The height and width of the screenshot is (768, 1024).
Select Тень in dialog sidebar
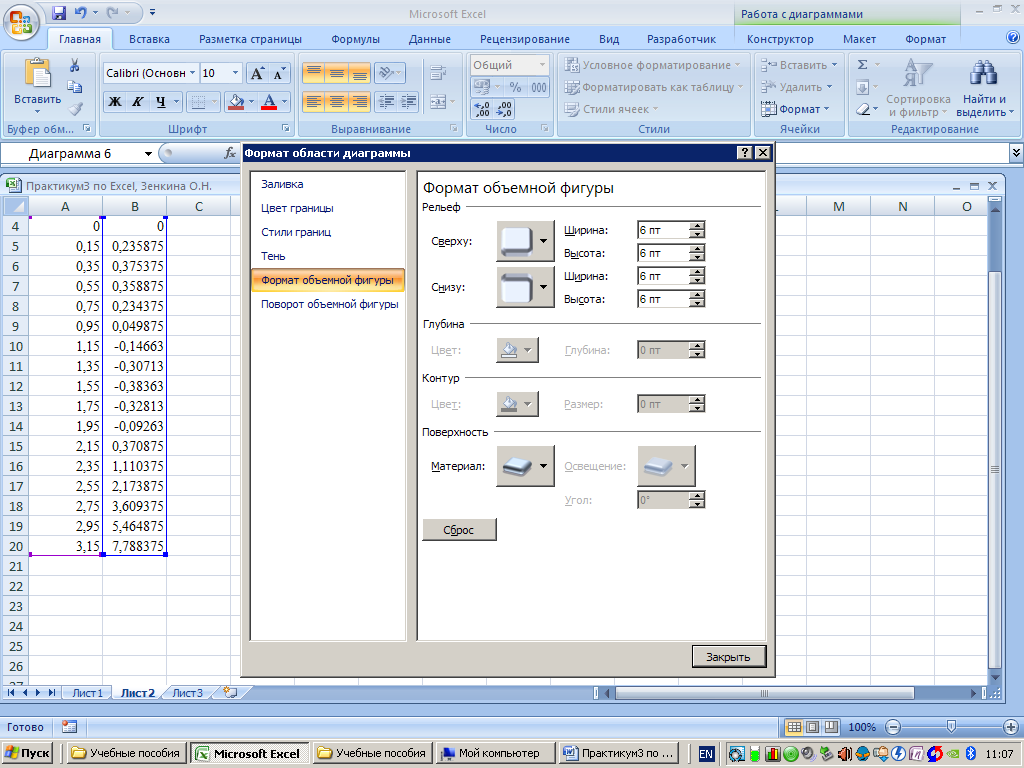point(273,256)
